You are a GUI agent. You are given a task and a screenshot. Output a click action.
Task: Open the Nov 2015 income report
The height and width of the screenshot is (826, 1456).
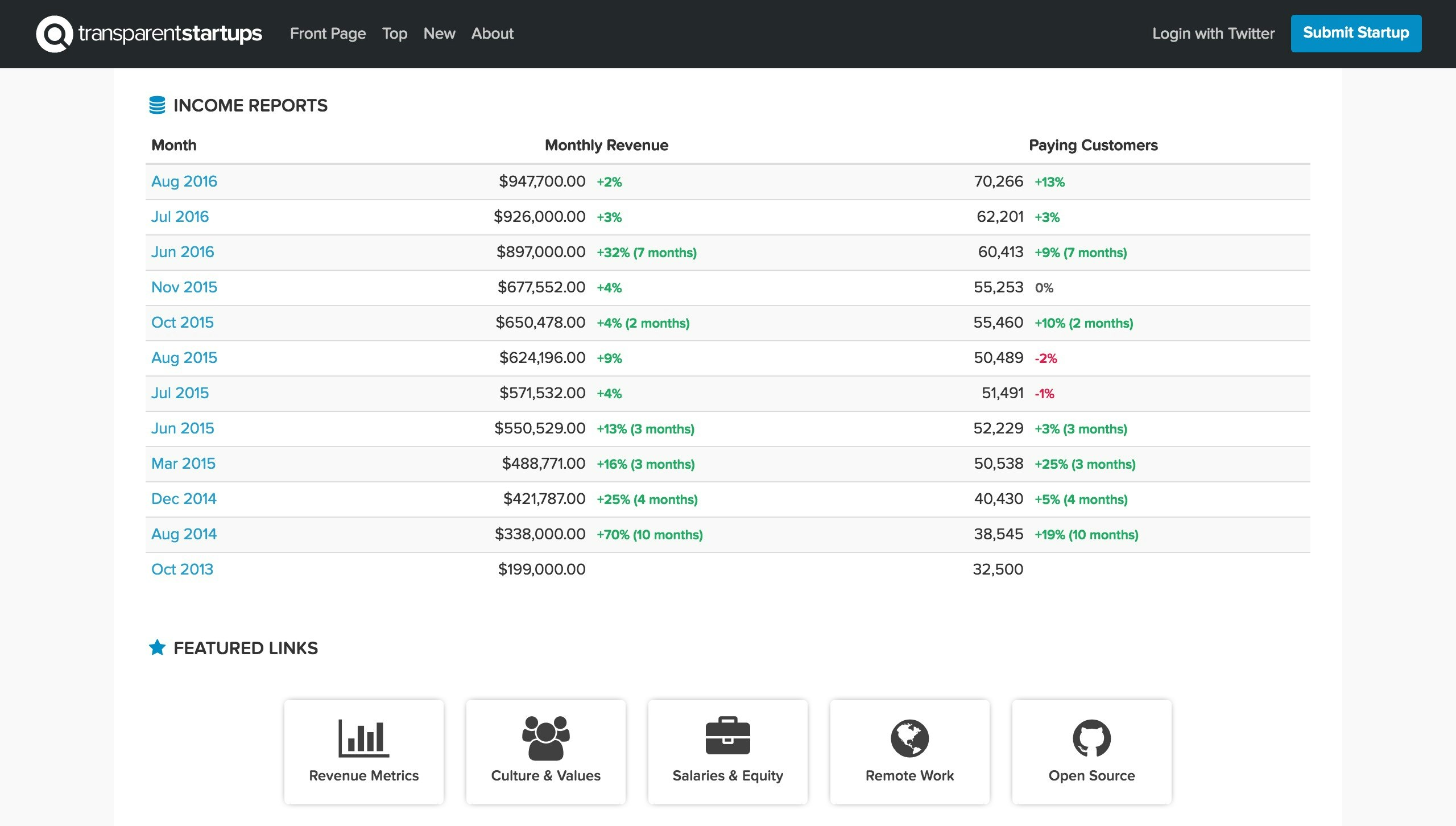point(184,287)
